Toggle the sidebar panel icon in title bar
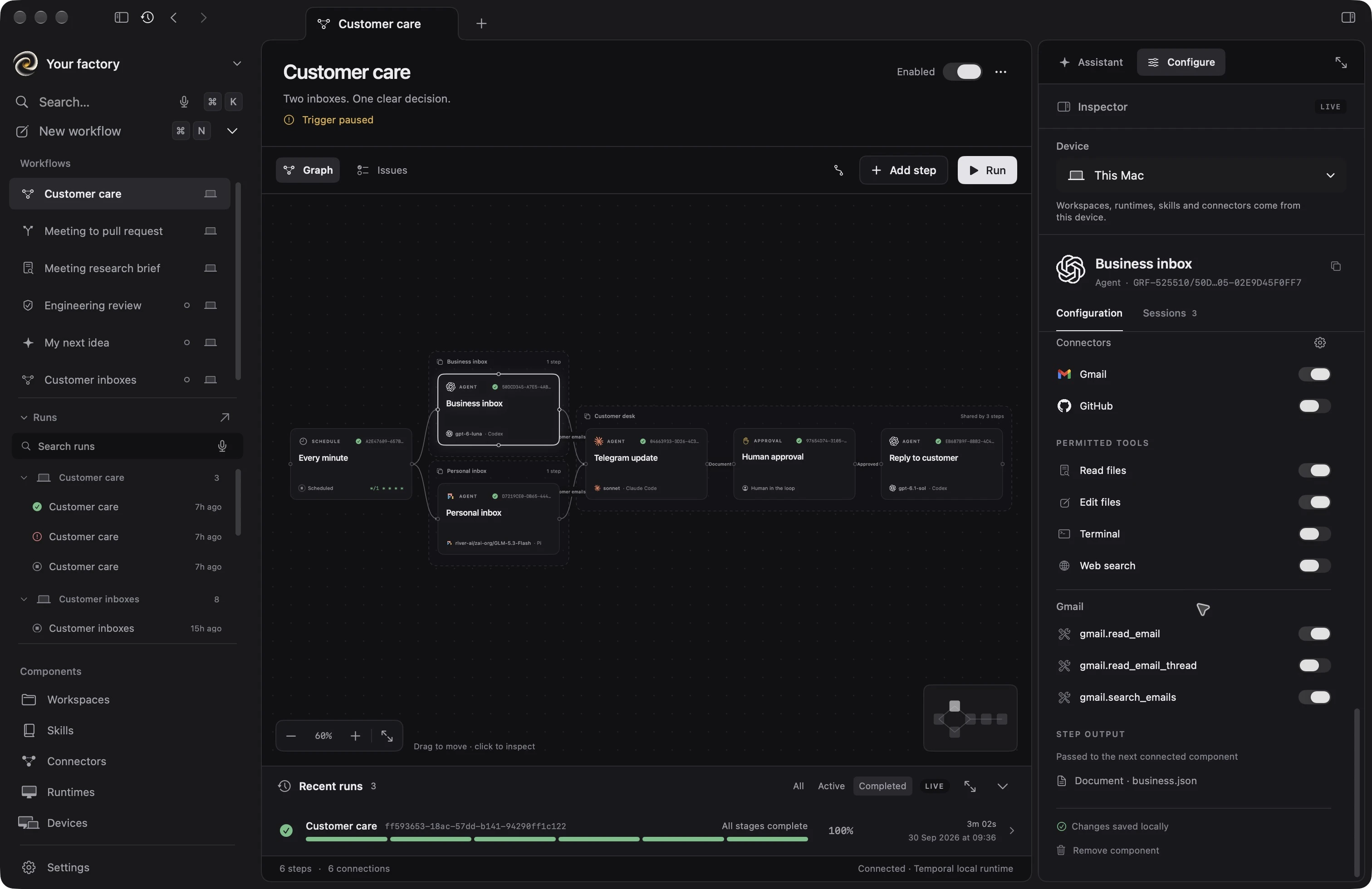The image size is (1372, 889). click(x=121, y=17)
